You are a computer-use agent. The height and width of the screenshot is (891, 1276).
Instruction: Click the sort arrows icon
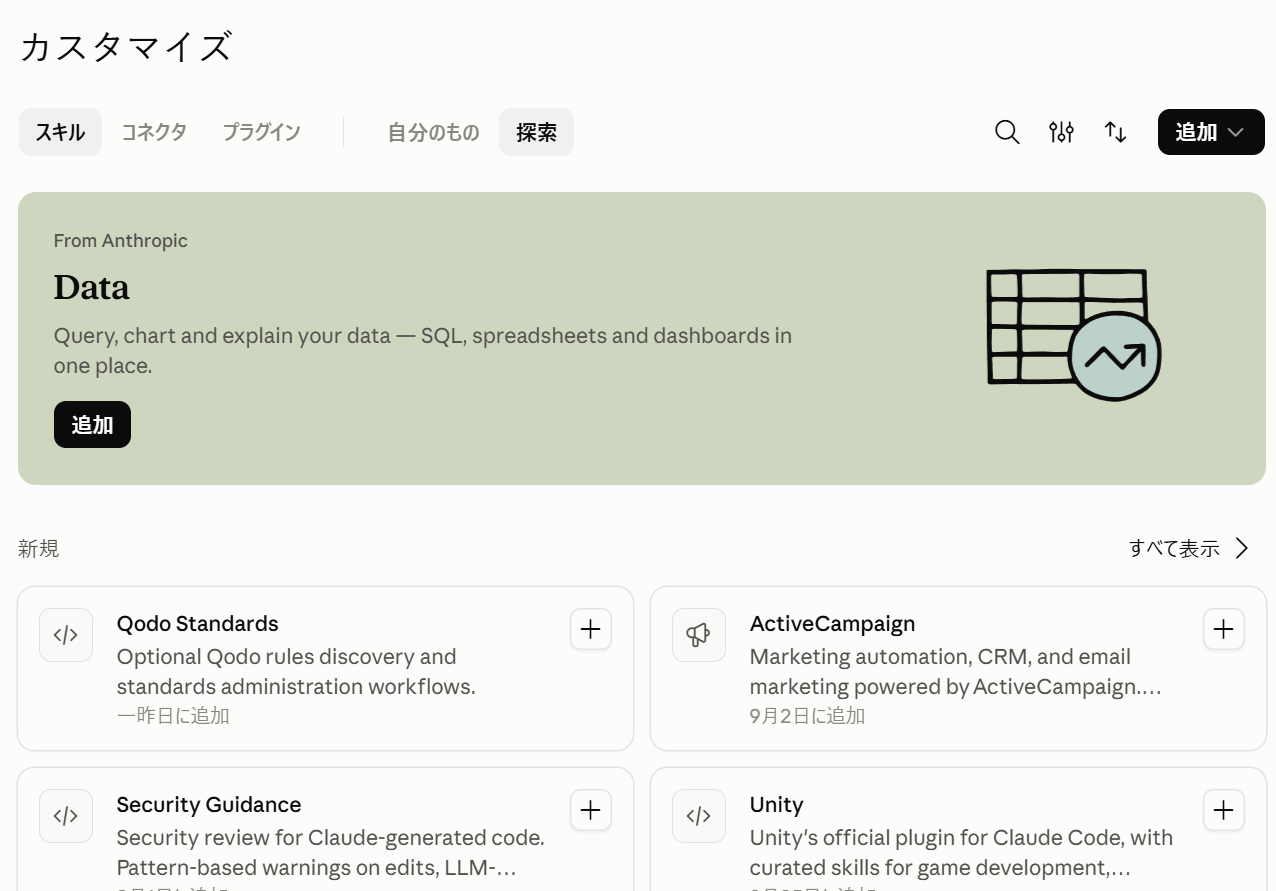tap(1115, 132)
